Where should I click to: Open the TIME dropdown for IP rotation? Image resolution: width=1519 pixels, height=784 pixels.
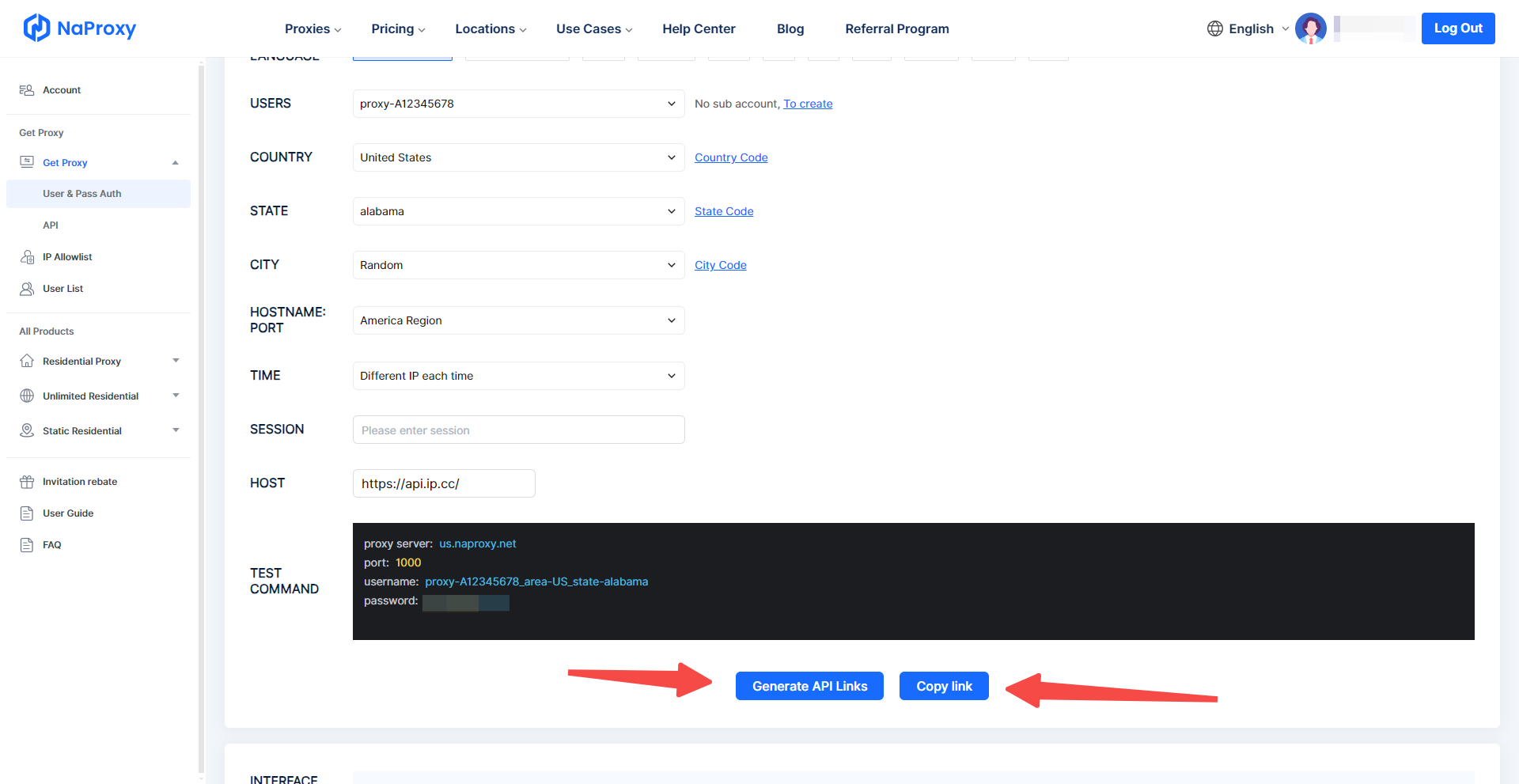coord(518,376)
